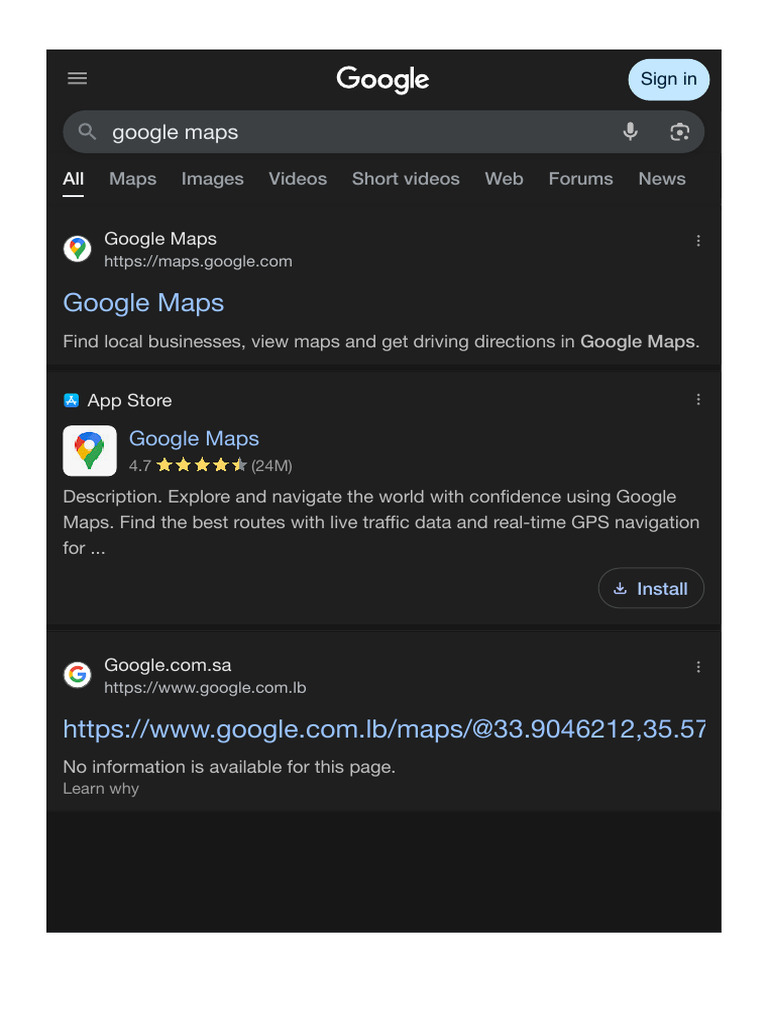Switch to the Maps tab
The width and height of the screenshot is (768, 1024).
[133, 179]
